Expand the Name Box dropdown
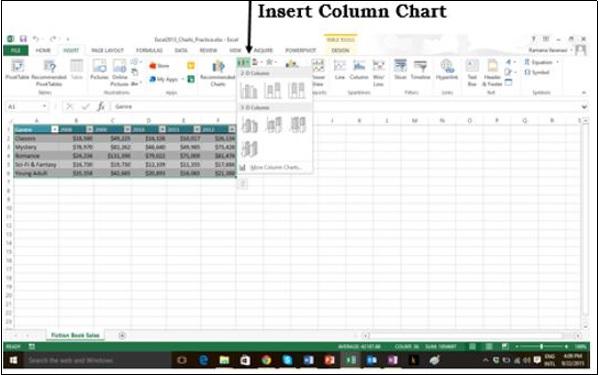This screenshot has height=375, width=599. click(44, 107)
